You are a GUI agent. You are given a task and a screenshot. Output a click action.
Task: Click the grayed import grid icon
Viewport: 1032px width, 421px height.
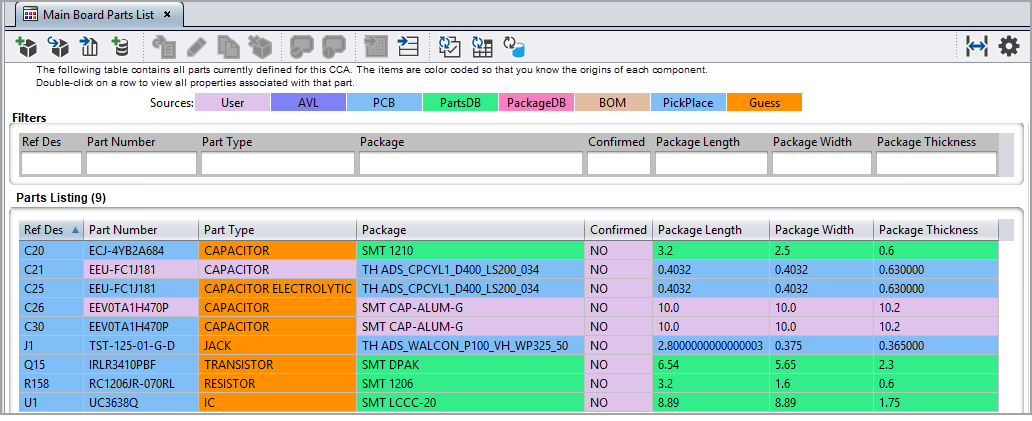(376, 47)
